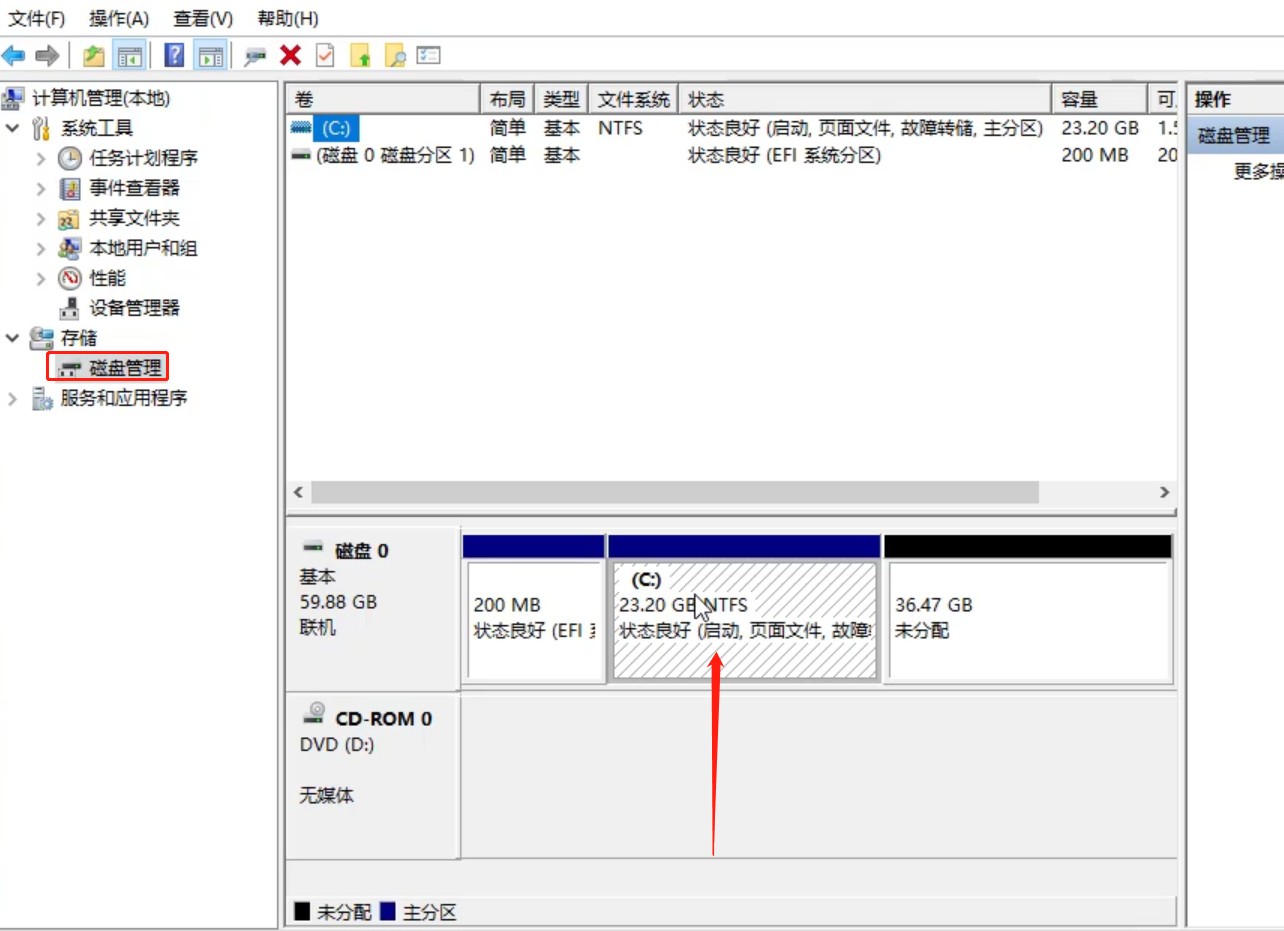Image resolution: width=1284 pixels, height=931 pixels.
Task: Select 本地用户和组 in the tree
Action: [143, 248]
